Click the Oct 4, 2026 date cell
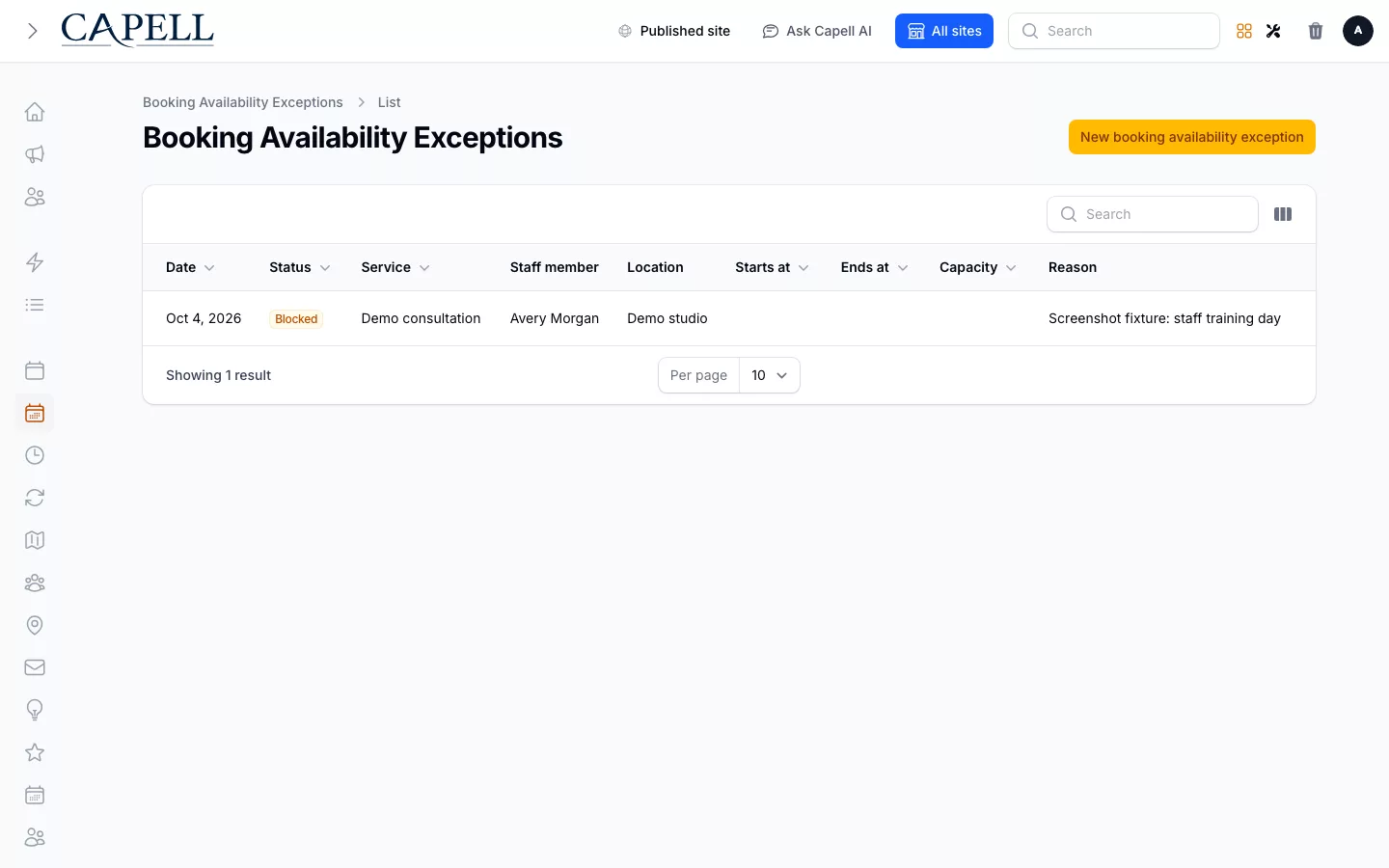 coord(204,318)
